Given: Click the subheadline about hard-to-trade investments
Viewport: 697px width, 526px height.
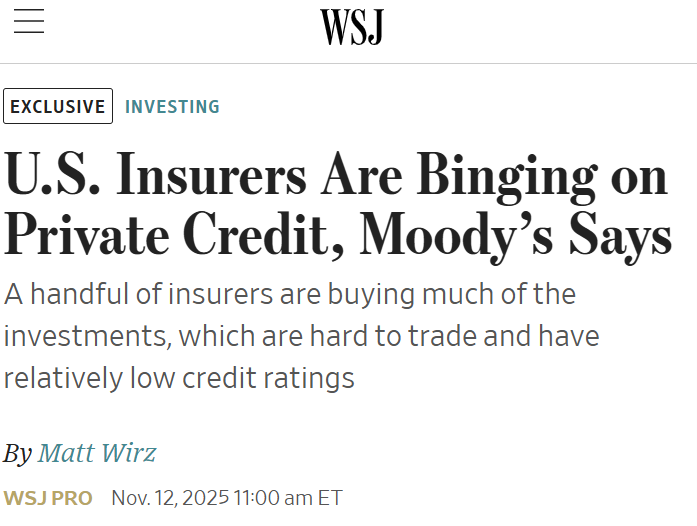Looking at the screenshot, I should click(x=301, y=336).
